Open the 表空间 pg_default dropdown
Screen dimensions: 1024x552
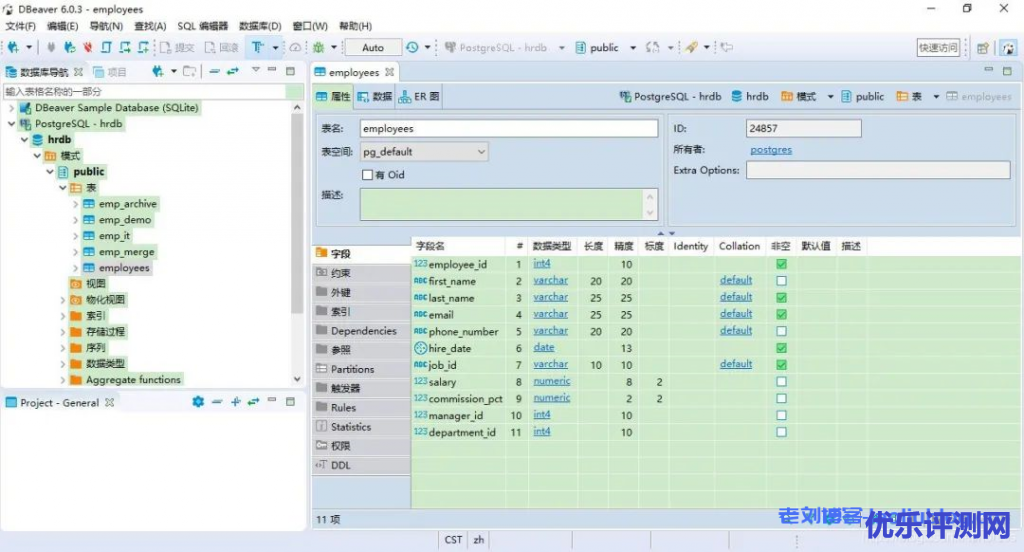click(x=424, y=152)
